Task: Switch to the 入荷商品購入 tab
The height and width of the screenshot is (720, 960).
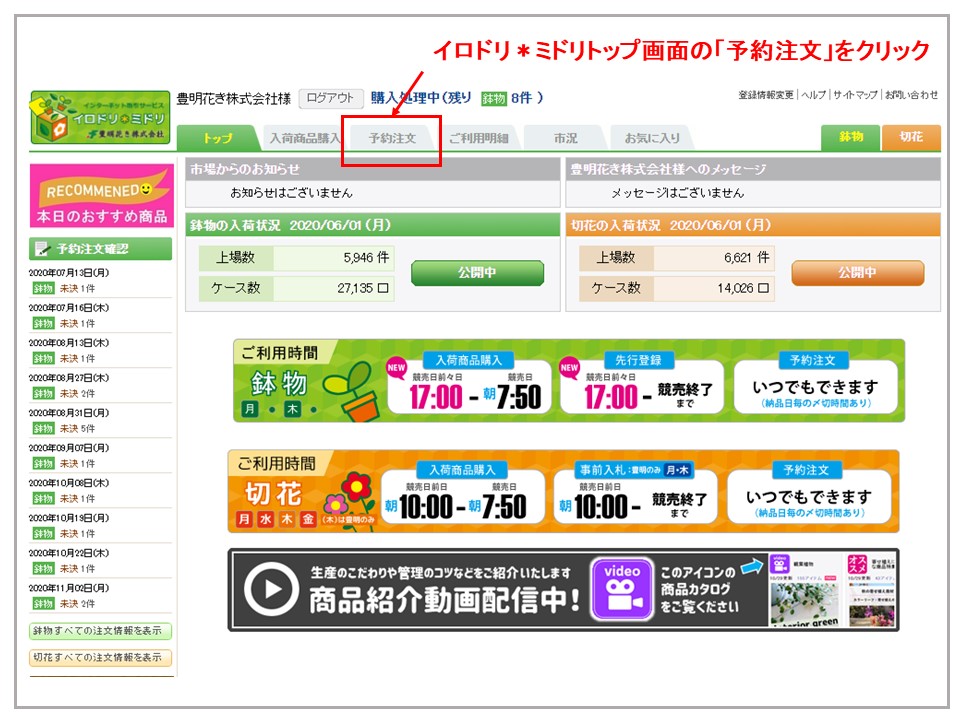Action: pyautogui.click(x=304, y=138)
